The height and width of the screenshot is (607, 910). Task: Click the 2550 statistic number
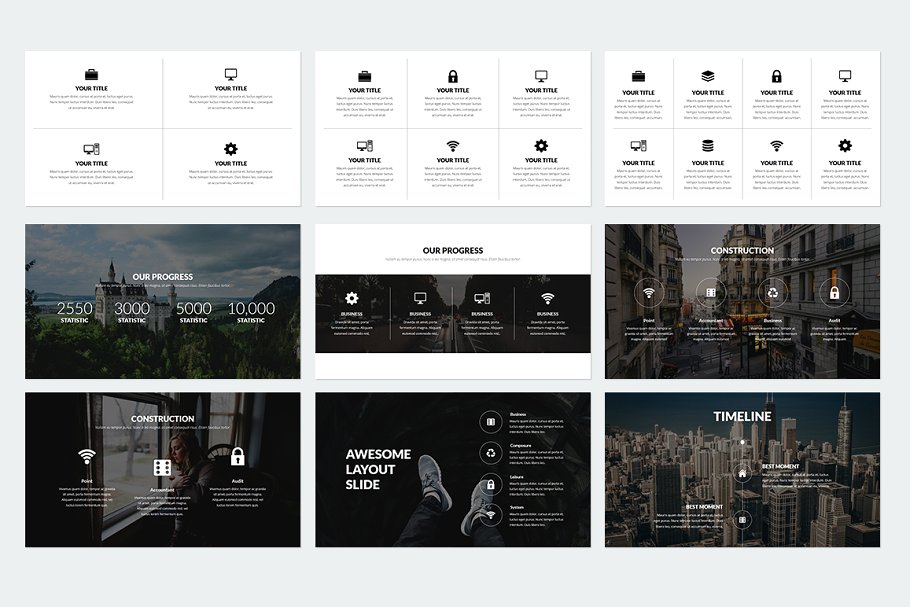74,309
